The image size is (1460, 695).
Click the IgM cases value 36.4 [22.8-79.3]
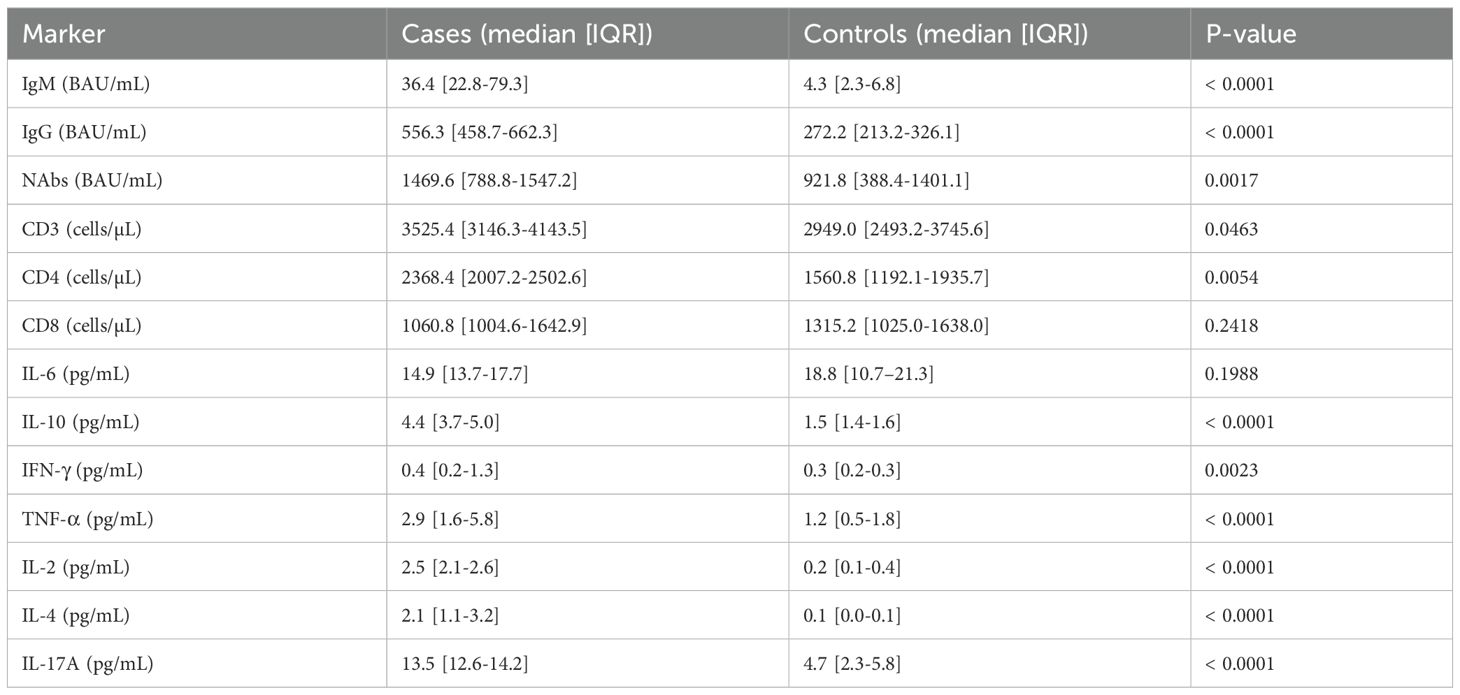click(x=465, y=85)
